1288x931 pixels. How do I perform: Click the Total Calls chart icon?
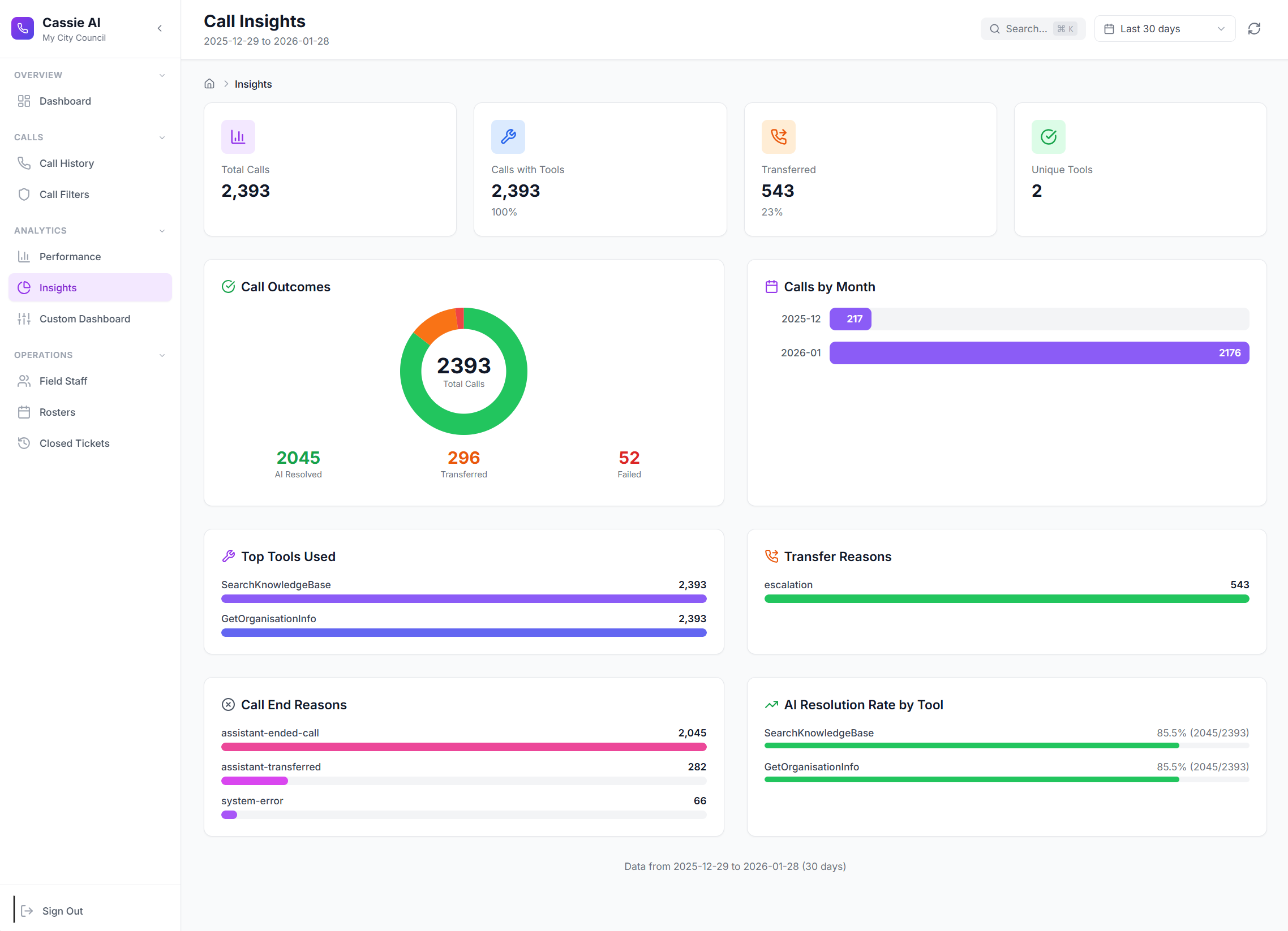pyautogui.click(x=238, y=137)
